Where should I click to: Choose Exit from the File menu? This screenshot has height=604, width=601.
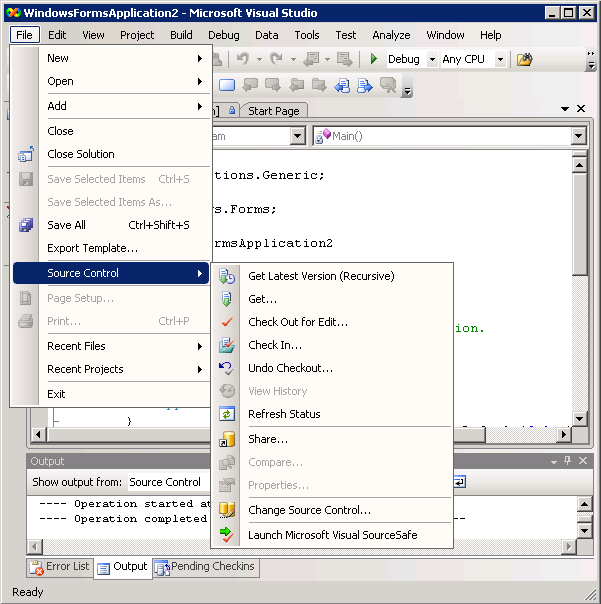56,394
